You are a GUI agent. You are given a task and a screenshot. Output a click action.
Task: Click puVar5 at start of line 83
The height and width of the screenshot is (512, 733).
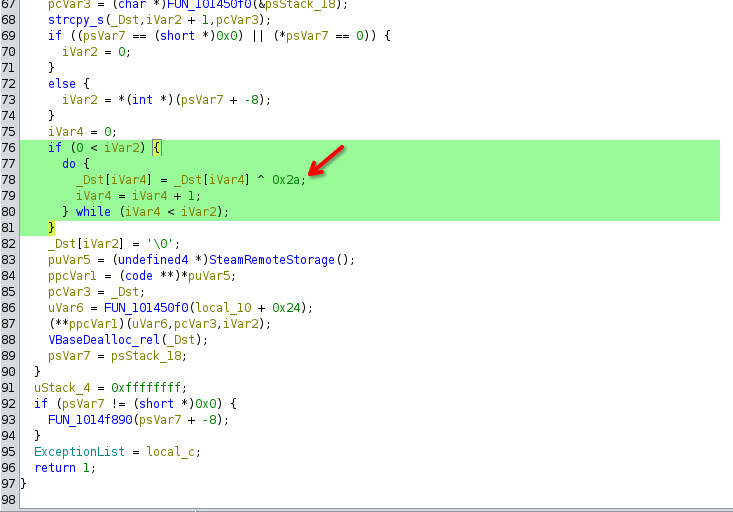tap(69, 260)
